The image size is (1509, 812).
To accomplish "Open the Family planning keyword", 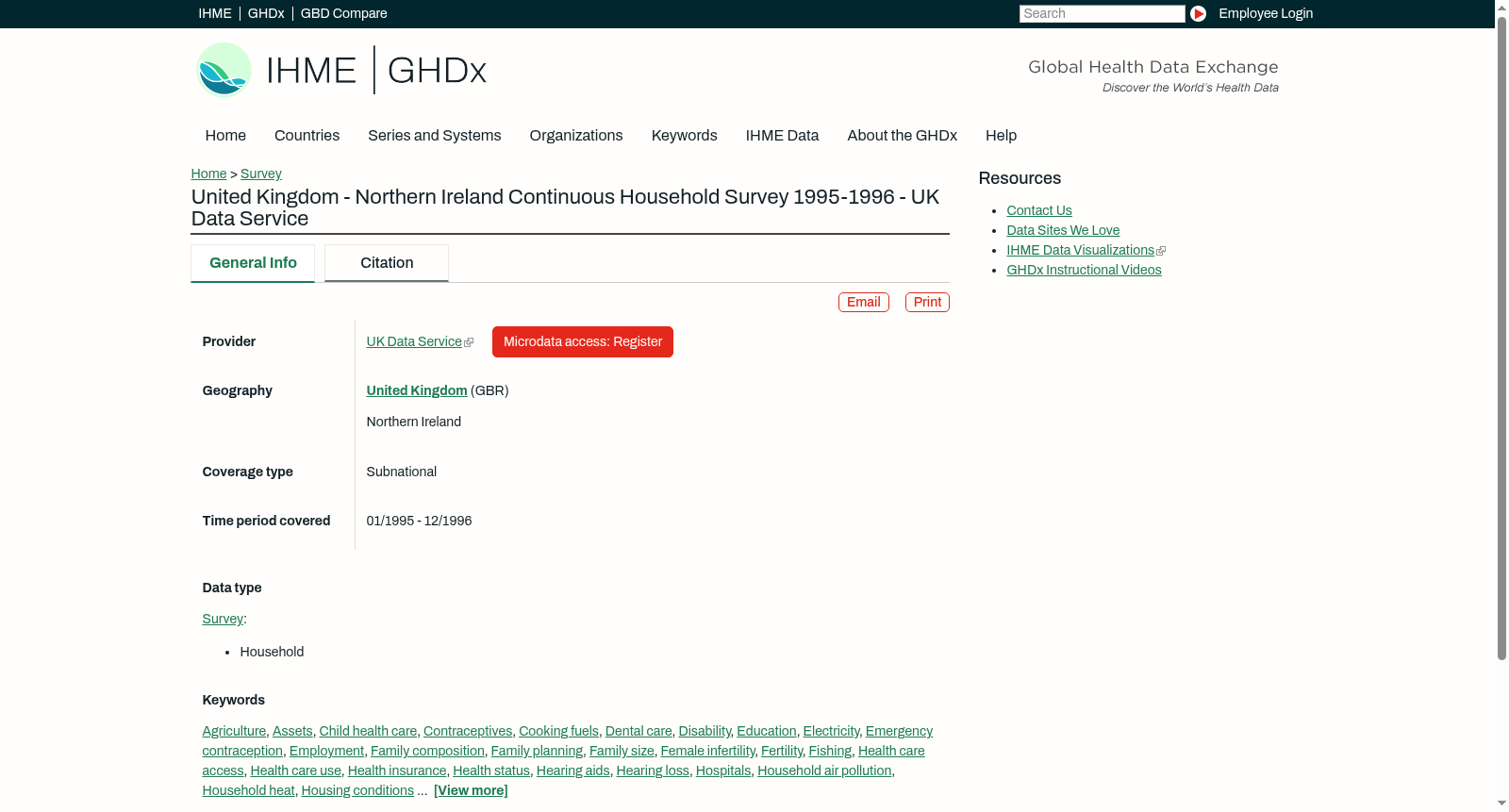I will click(x=537, y=751).
